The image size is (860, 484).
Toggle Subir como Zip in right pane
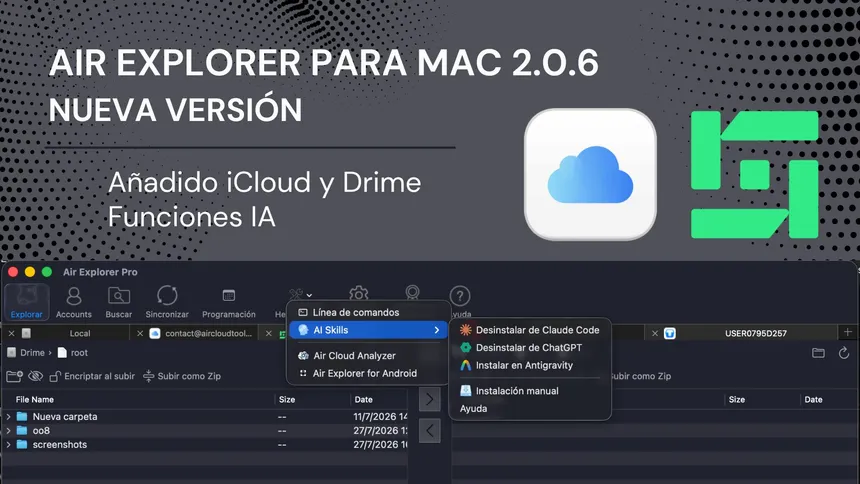pyautogui.click(x=640, y=376)
